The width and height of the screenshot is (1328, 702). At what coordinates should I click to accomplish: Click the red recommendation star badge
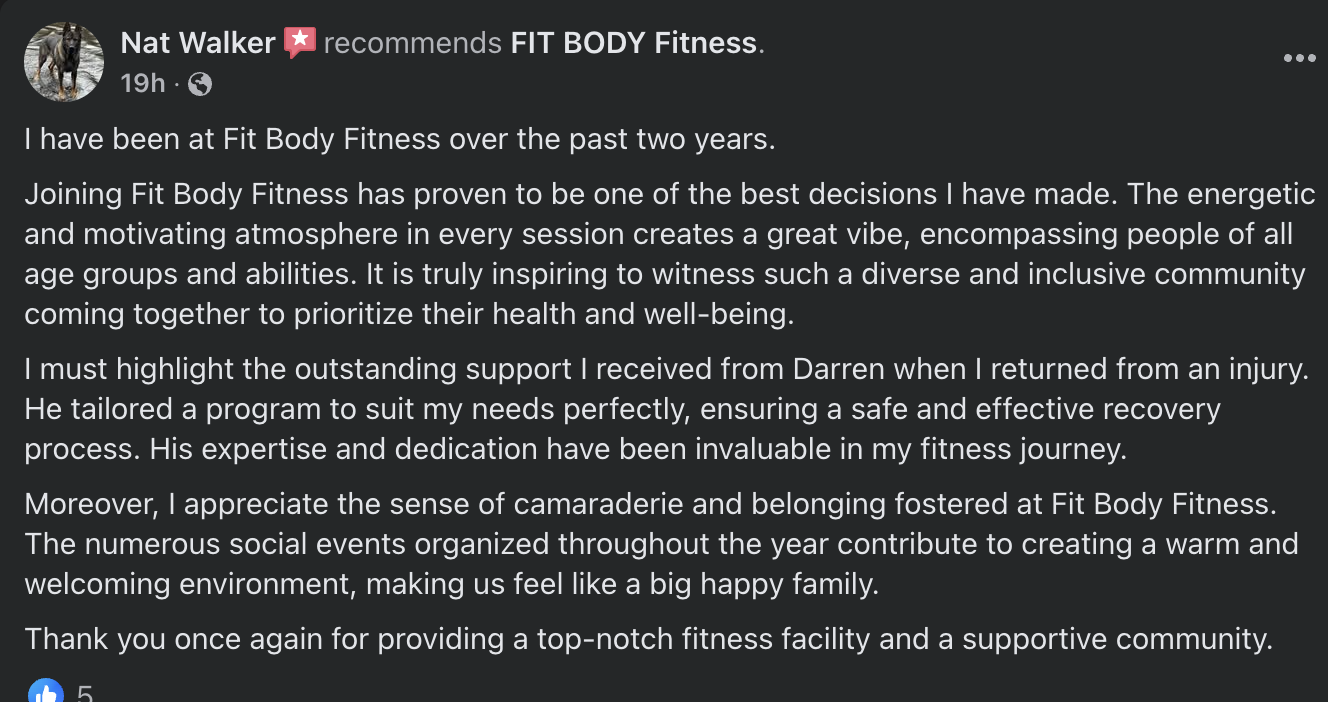[x=299, y=42]
